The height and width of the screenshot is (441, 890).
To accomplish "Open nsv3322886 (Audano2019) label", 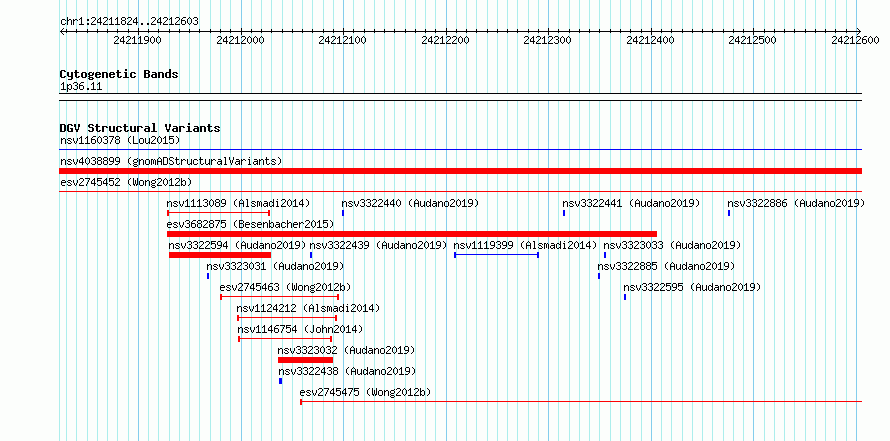I will (796, 203).
